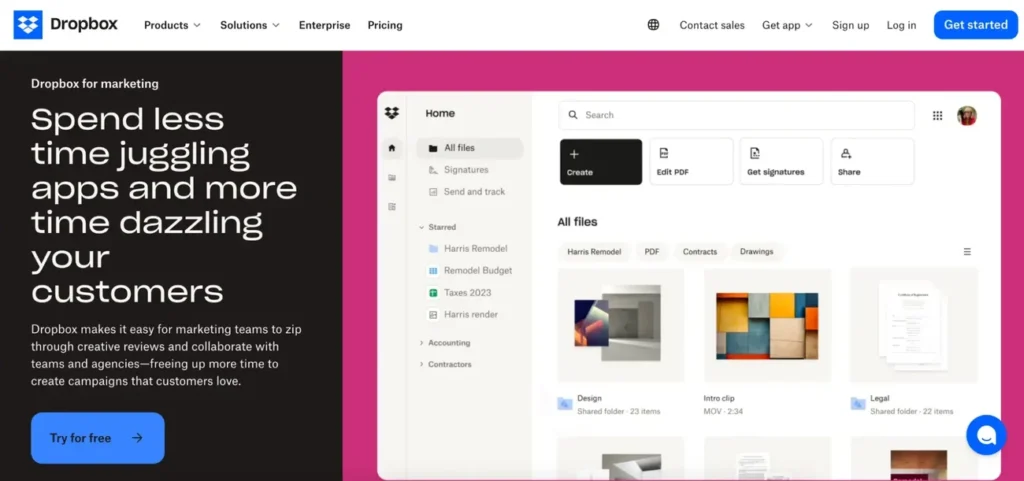The width and height of the screenshot is (1024, 481).
Task: Open the Enterprise page
Action: (x=325, y=25)
